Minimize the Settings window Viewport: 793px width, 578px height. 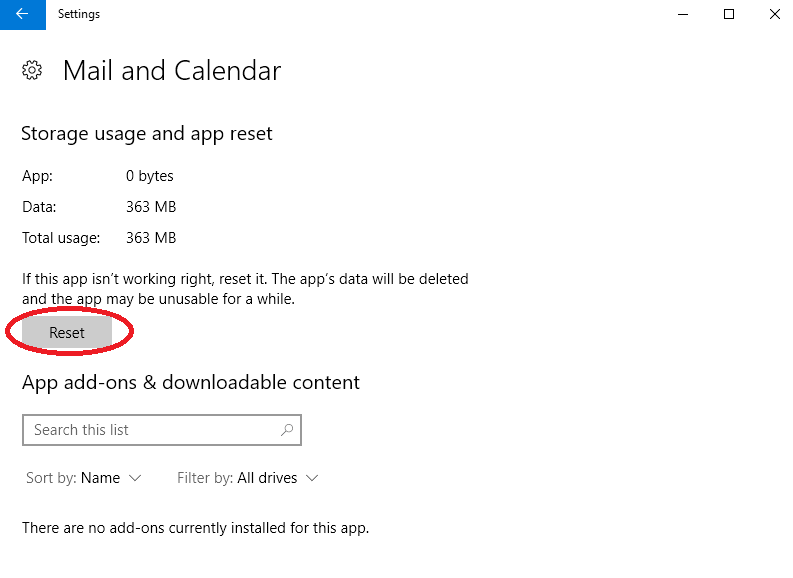(x=683, y=14)
